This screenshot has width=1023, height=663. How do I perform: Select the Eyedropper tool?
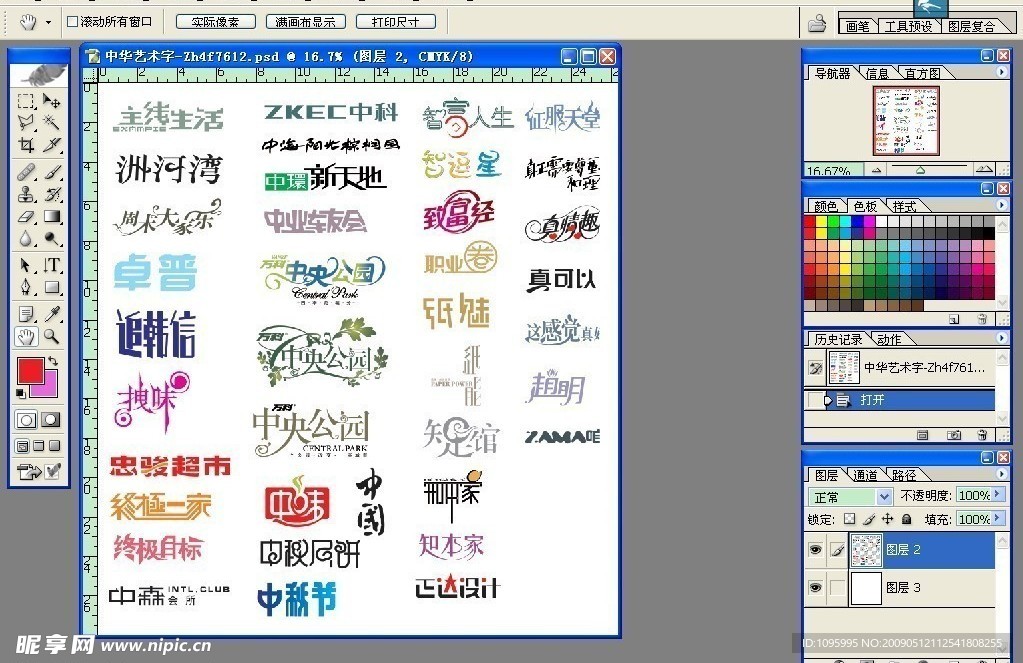pos(52,315)
